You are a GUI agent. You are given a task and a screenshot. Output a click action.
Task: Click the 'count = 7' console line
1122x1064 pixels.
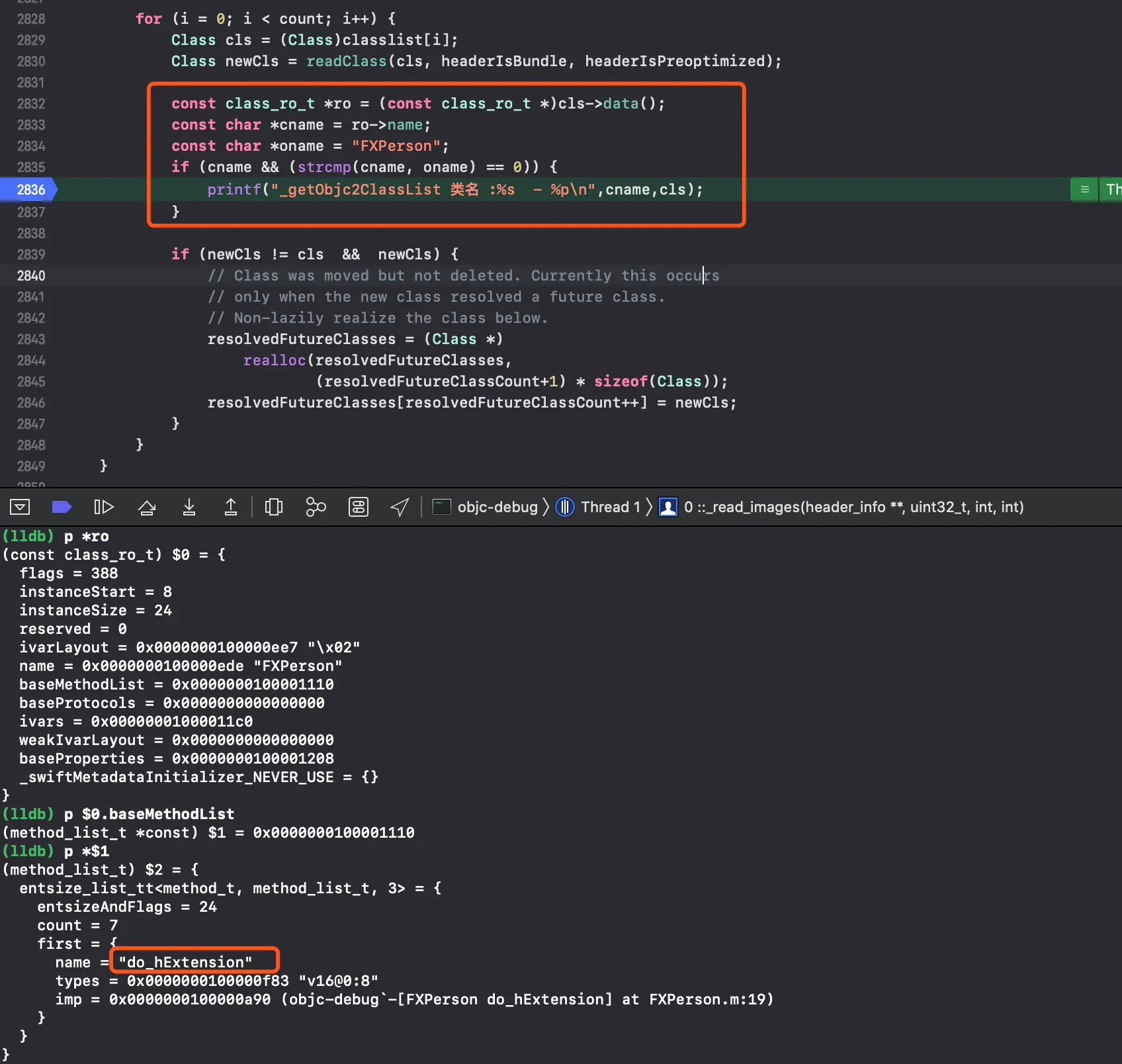[x=77, y=926]
